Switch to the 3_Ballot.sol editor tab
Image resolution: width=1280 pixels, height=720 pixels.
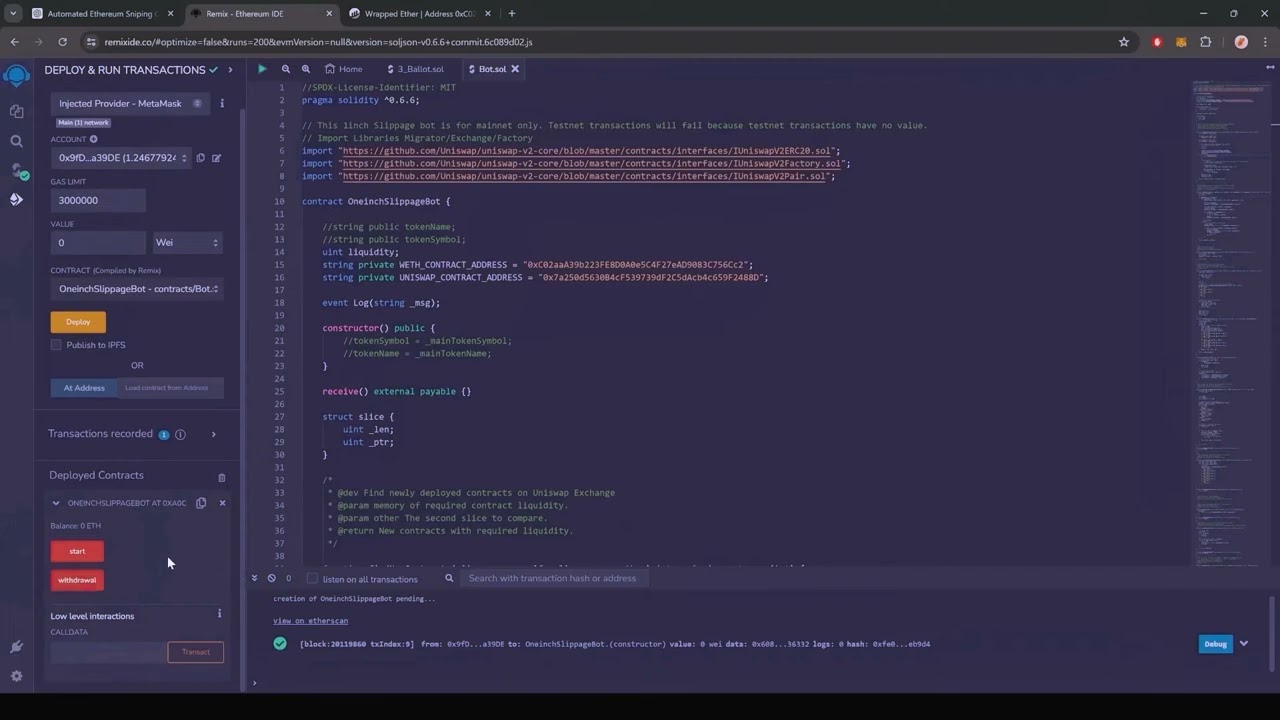click(x=415, y=69)
